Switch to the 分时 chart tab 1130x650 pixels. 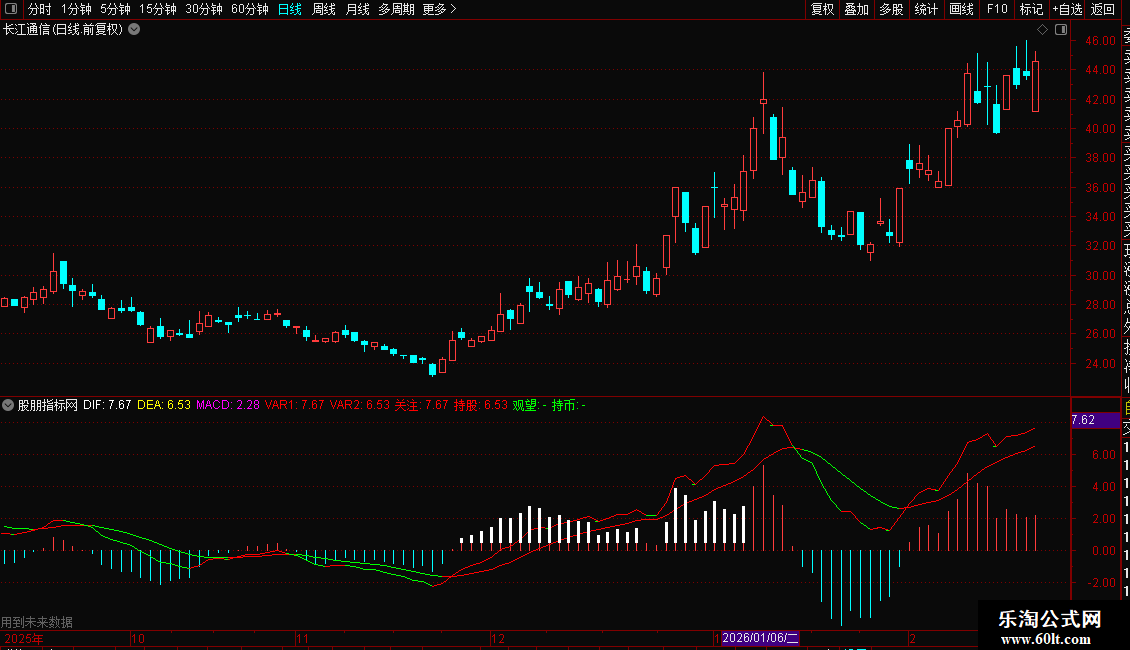click(x=40, y=9)
